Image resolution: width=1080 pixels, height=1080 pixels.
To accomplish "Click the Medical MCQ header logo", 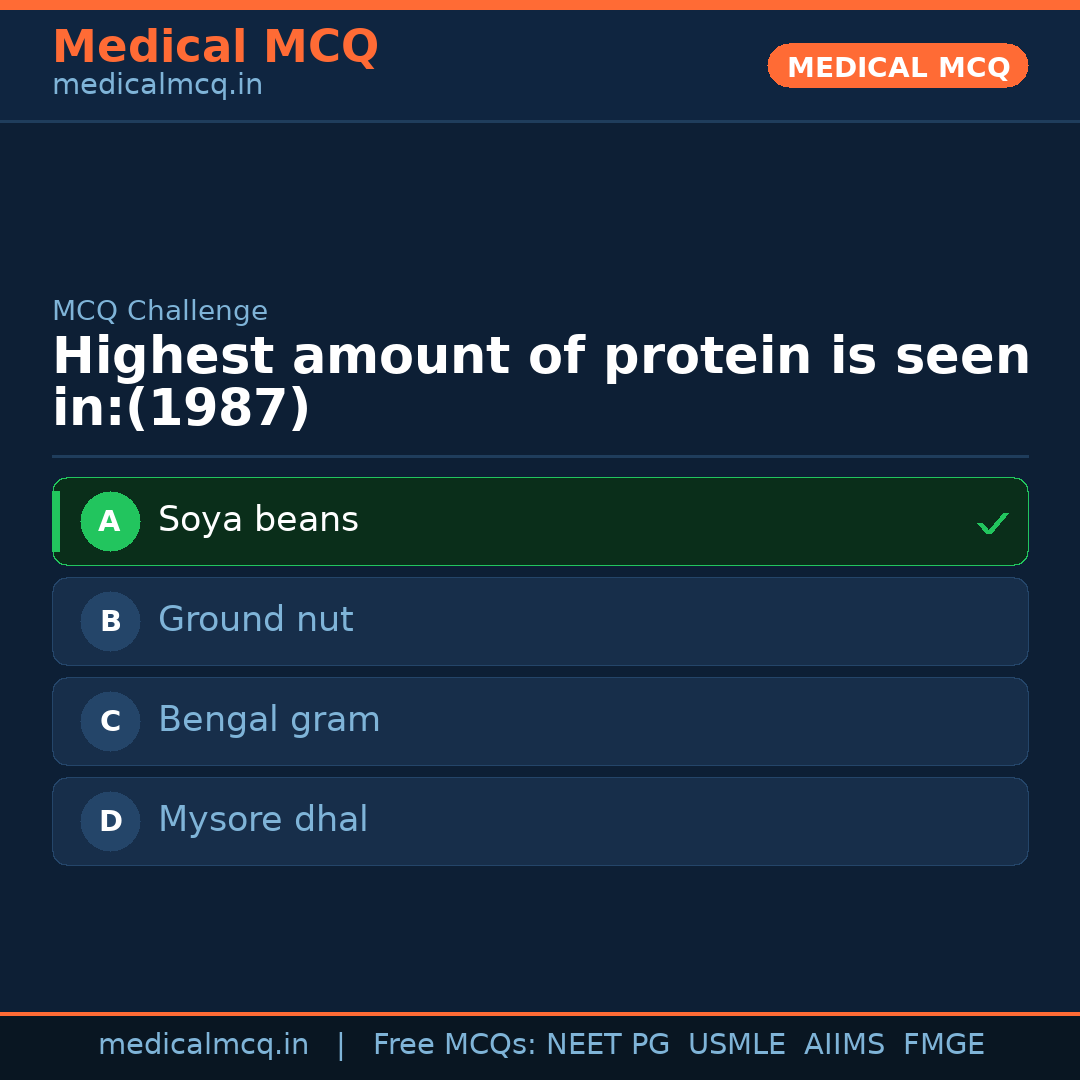I will (x=215, y=47).
